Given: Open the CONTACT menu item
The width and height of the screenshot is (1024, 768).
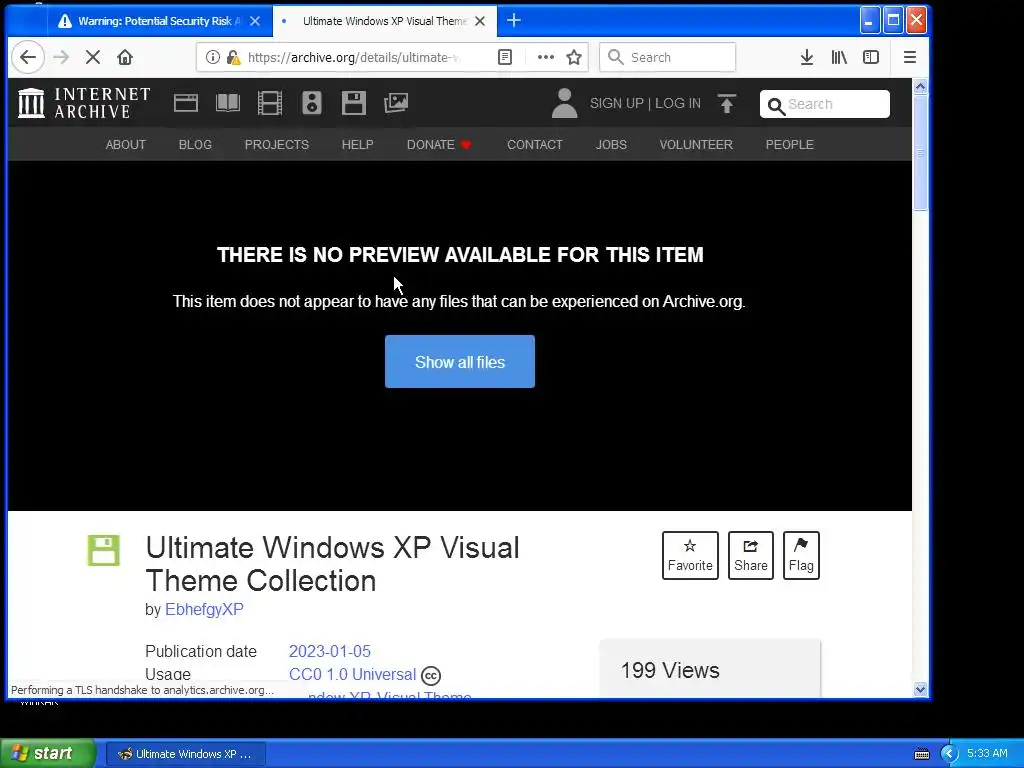Looking at the screenshot, I should (x=534, y=144).
